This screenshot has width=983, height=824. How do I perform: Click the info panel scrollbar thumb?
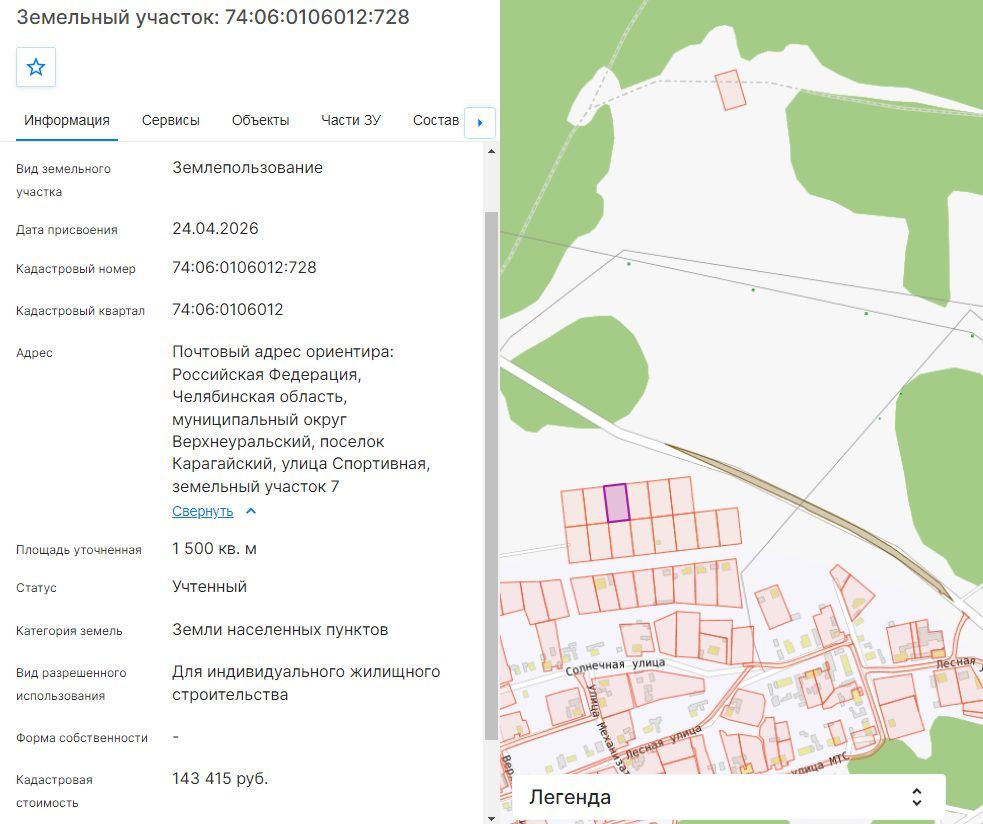tap(491, 475)
